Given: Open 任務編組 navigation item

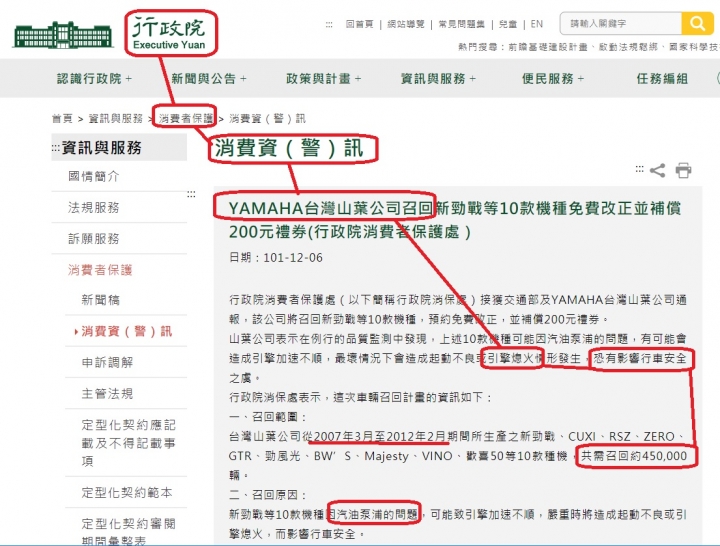Looking at the screenshot, I should (x=662, y=79).
